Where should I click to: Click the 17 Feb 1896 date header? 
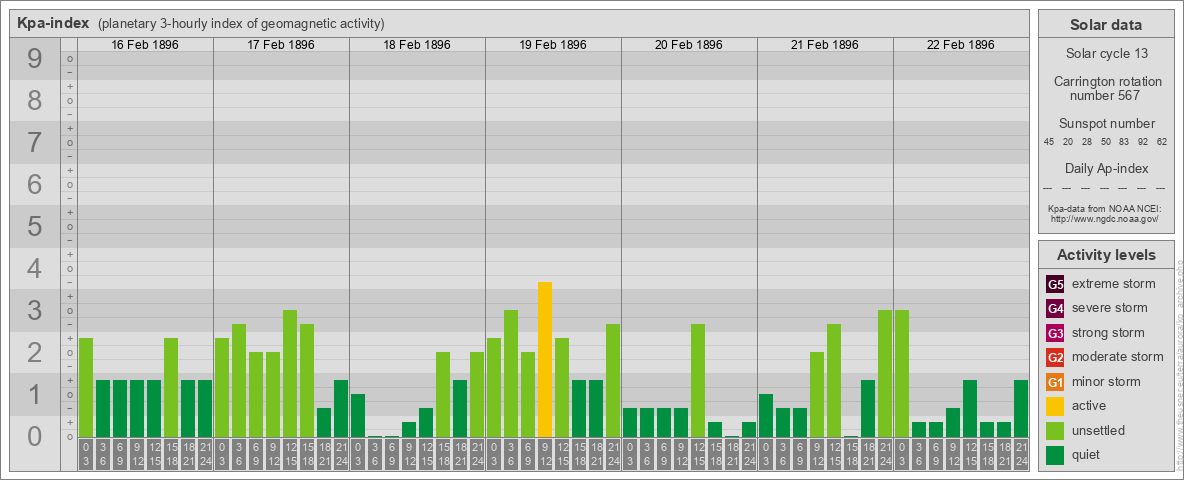click(281, 45)
